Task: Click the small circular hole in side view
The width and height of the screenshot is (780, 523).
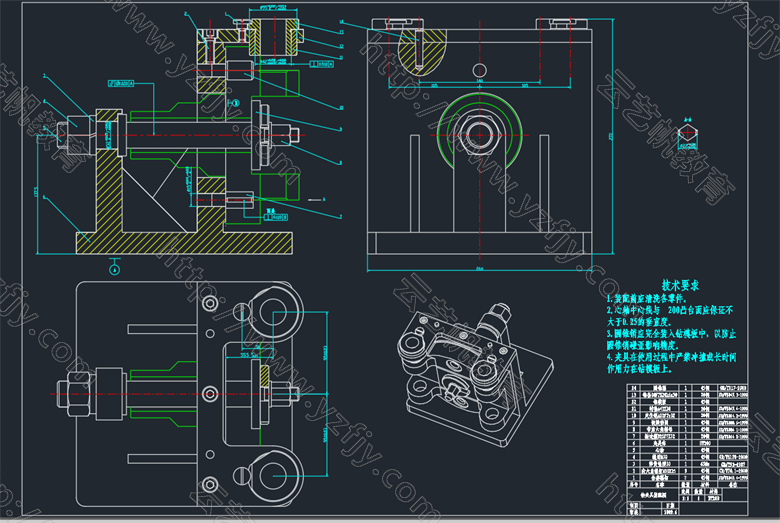Action: (480, 70)
